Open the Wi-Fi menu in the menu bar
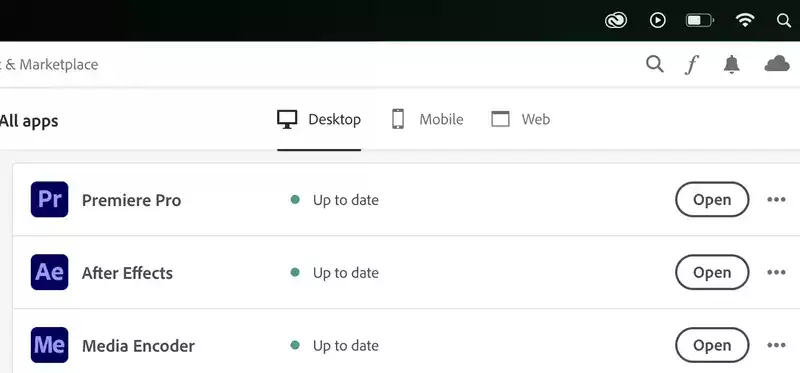The height and width of the screenshot is (373, 800). pos(745,20)
